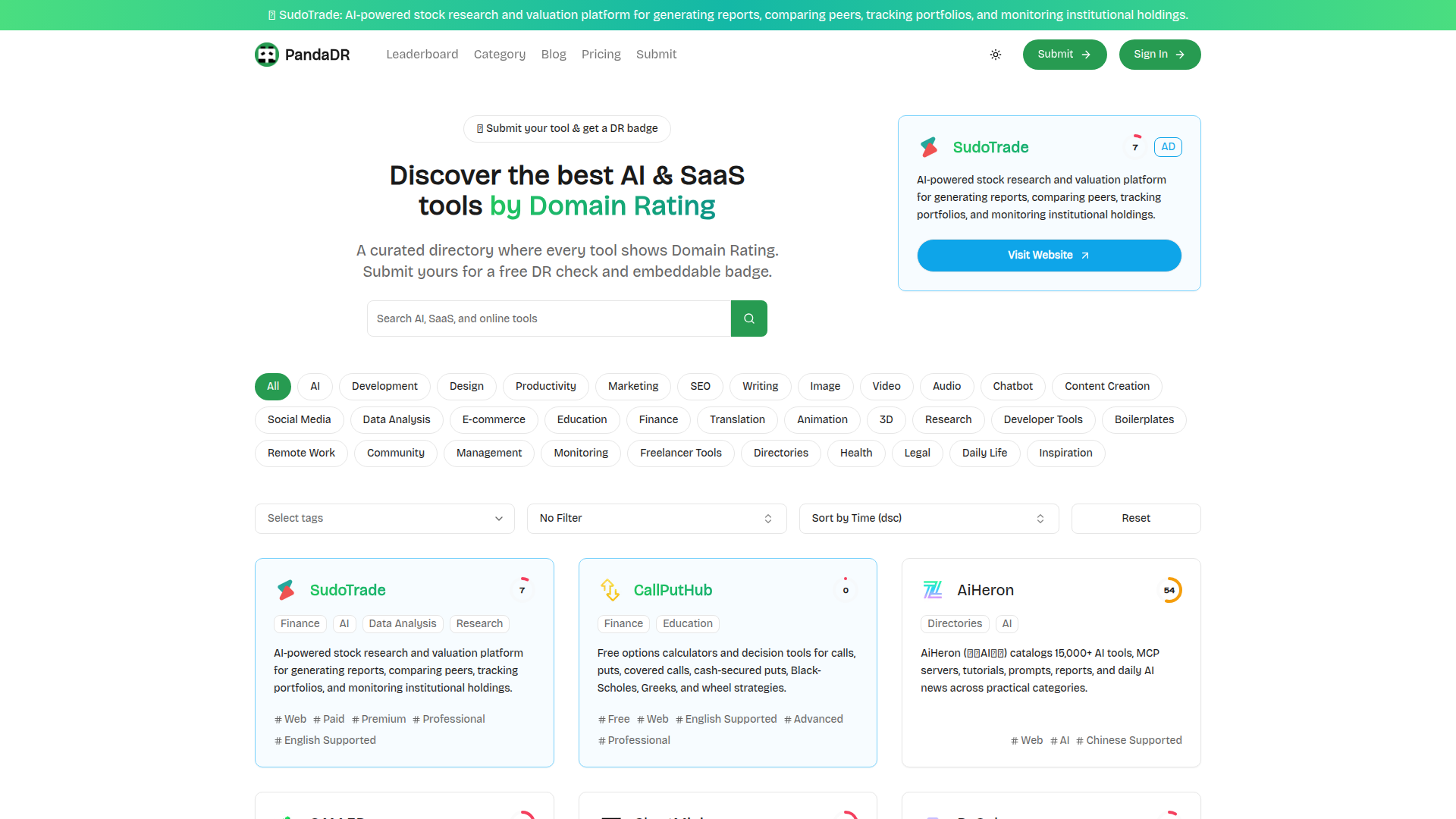The width and height of the screenshot is (1456, 819).
Task: Click the DR 54 score ring on AiHeron
Action: coord(1170,590)
